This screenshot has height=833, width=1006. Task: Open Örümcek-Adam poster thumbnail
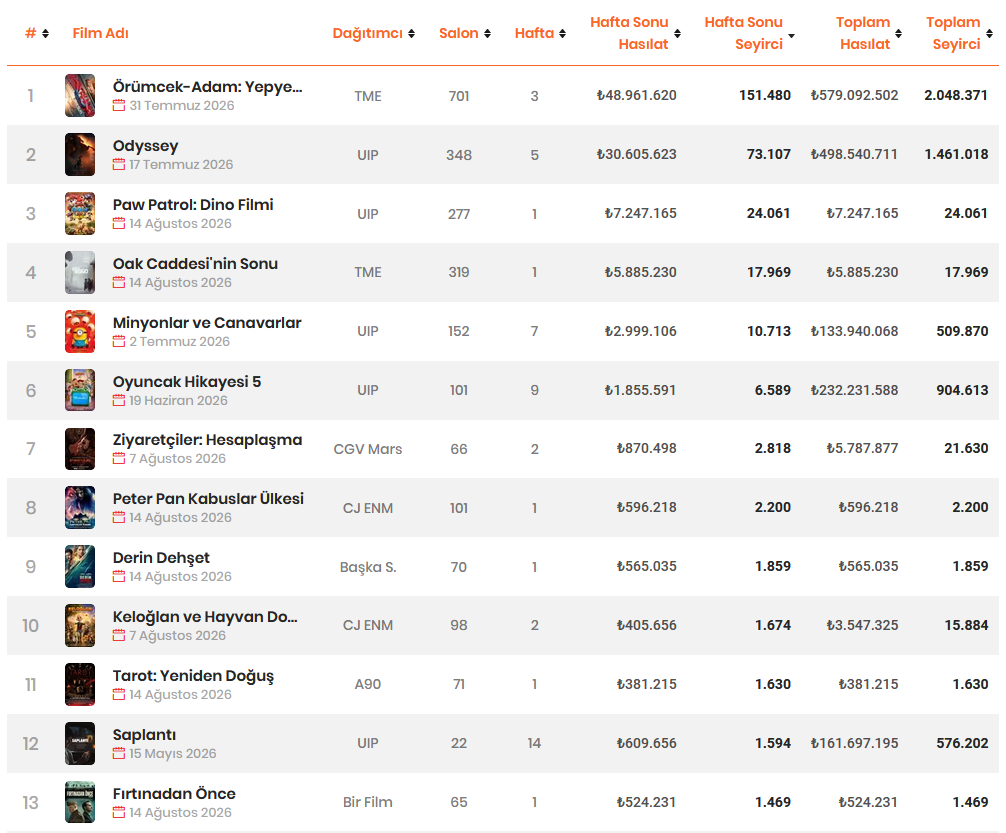click(80, 96)
